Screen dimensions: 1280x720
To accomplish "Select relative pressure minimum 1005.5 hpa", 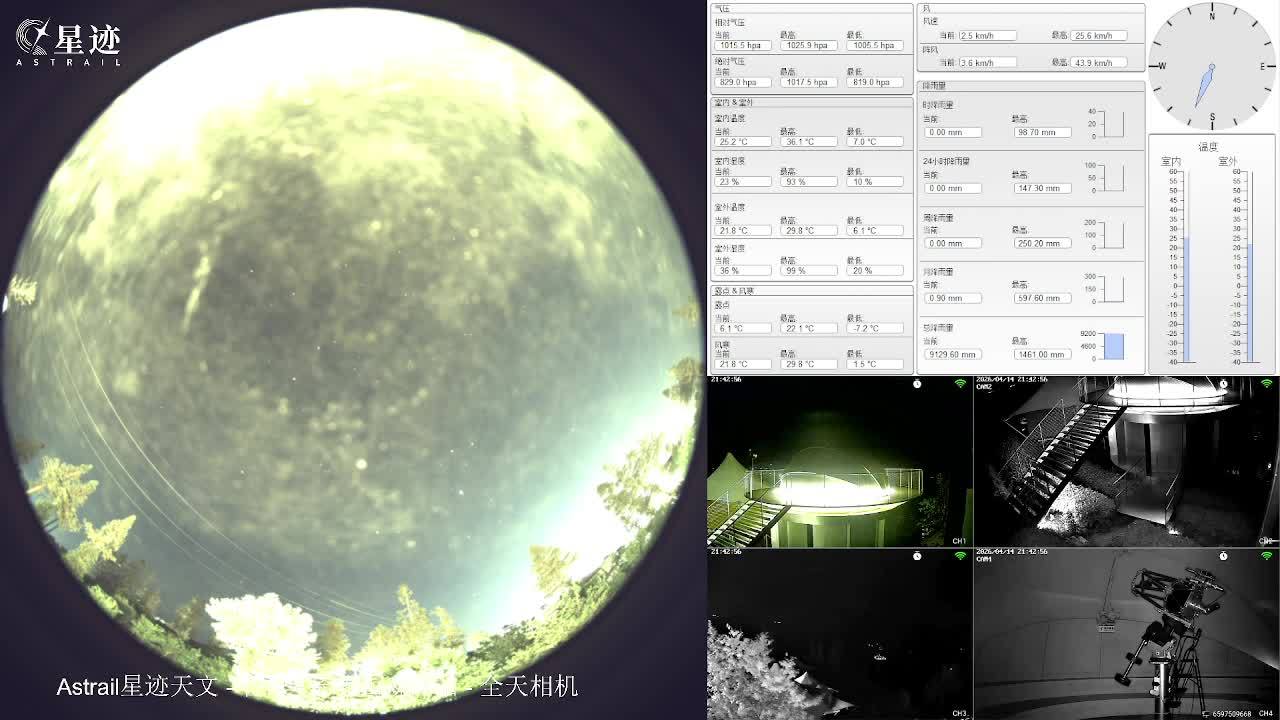I will tap(875, 45).
